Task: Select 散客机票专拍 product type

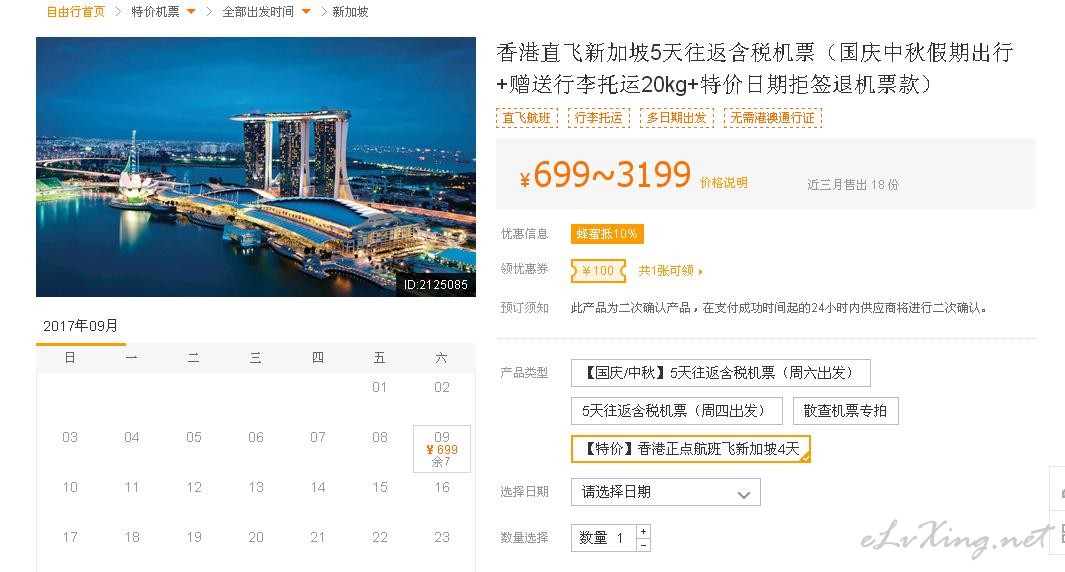Action: click(x=846, y=411)
